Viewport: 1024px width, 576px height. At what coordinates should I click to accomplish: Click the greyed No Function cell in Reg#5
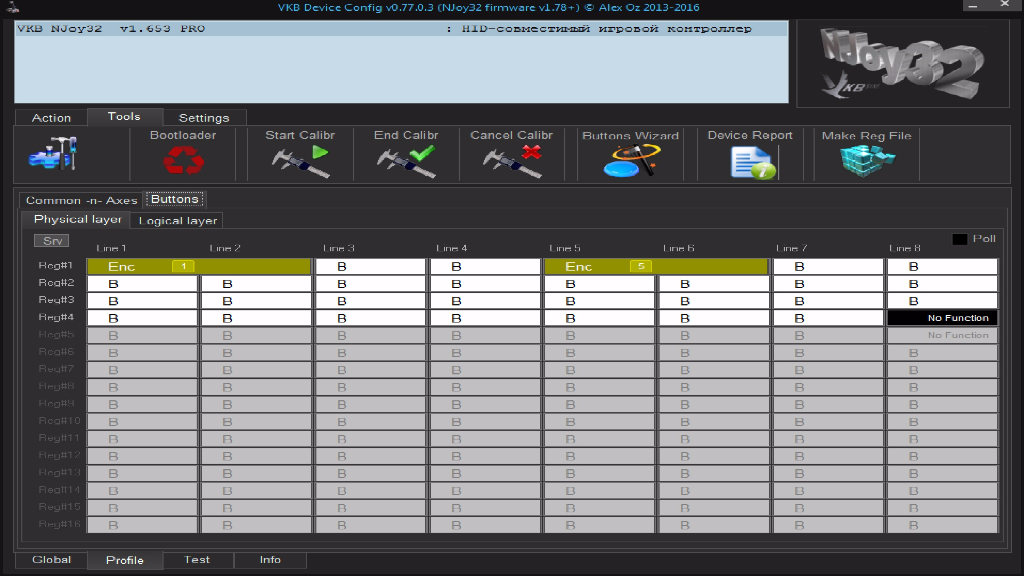click(942, 335)
